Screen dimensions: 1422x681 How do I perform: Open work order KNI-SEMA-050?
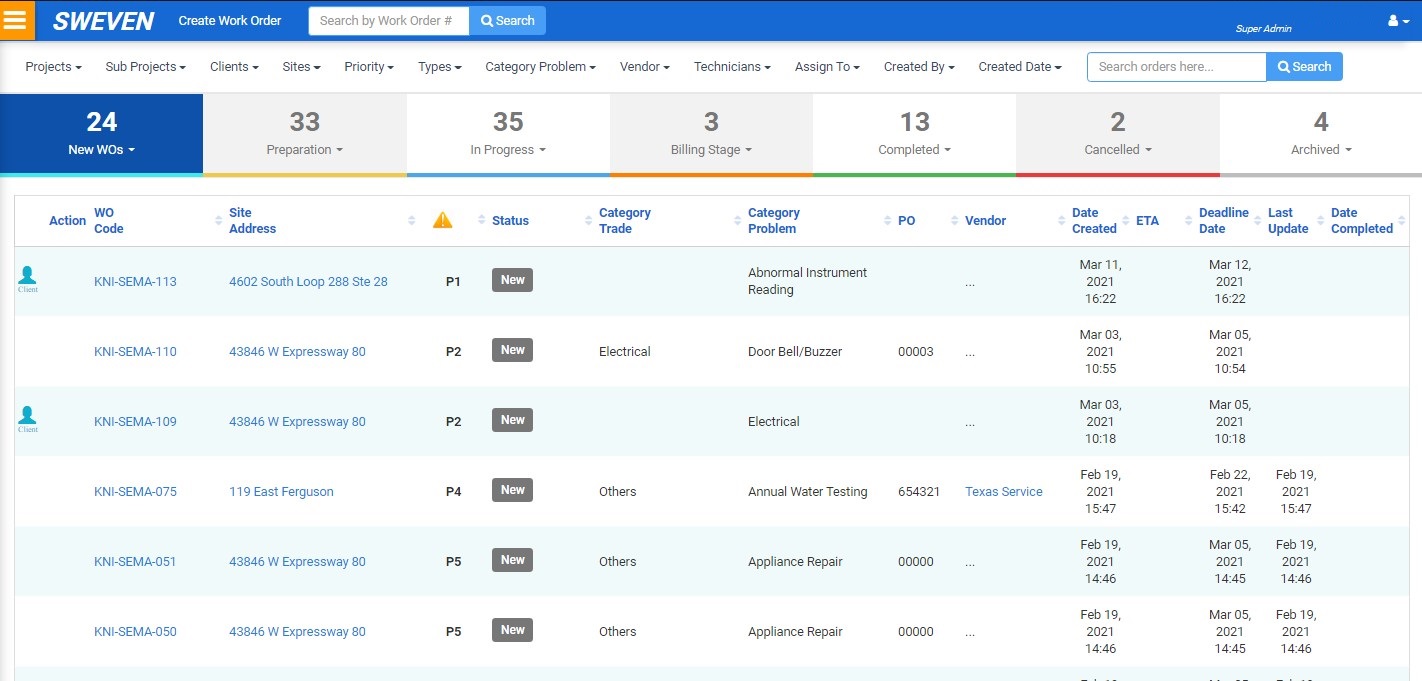tap(135, 632)
